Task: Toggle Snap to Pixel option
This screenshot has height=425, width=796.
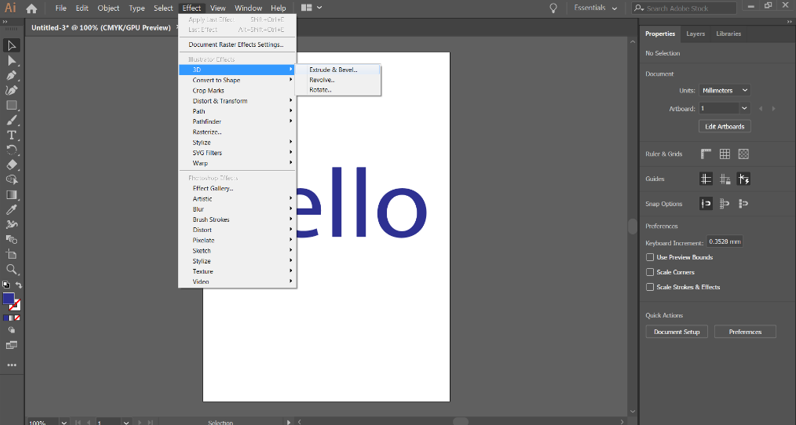Action: (x=743, y=204)
